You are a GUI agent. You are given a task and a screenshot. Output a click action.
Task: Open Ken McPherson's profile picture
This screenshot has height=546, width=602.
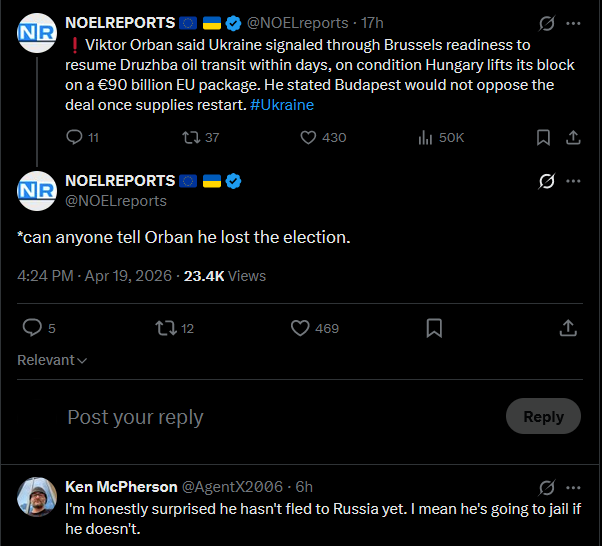[x=37, y=497]
